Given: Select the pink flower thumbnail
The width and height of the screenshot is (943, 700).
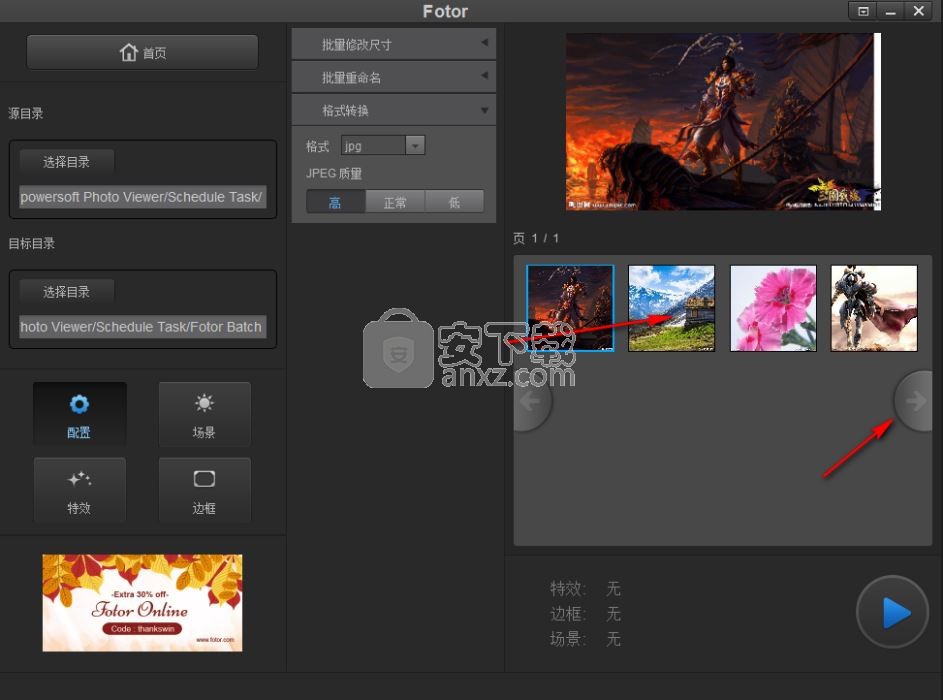Looking at the screenshot, I should click(773, 308).
